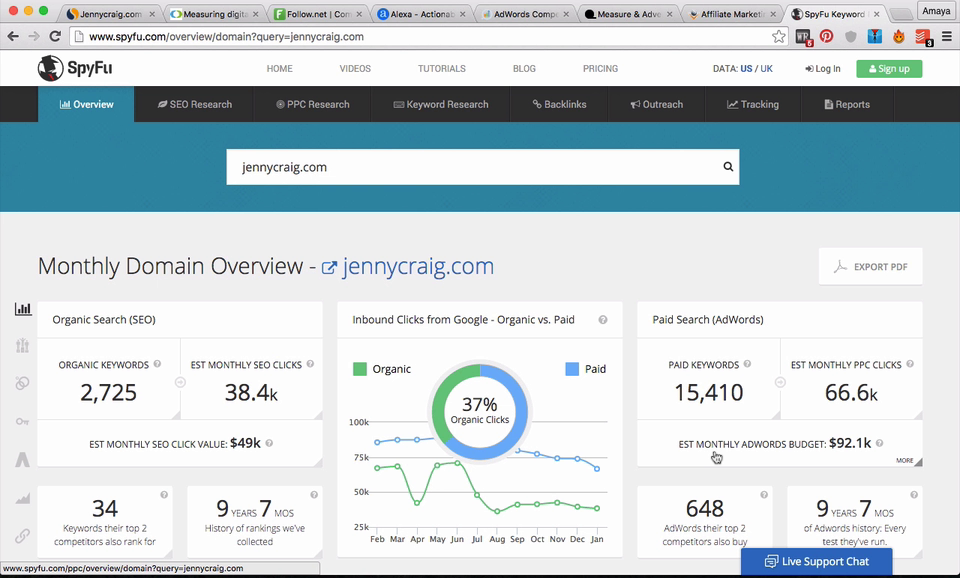Open Live Support Chat
Screen dimensions: 960x578
817,561
